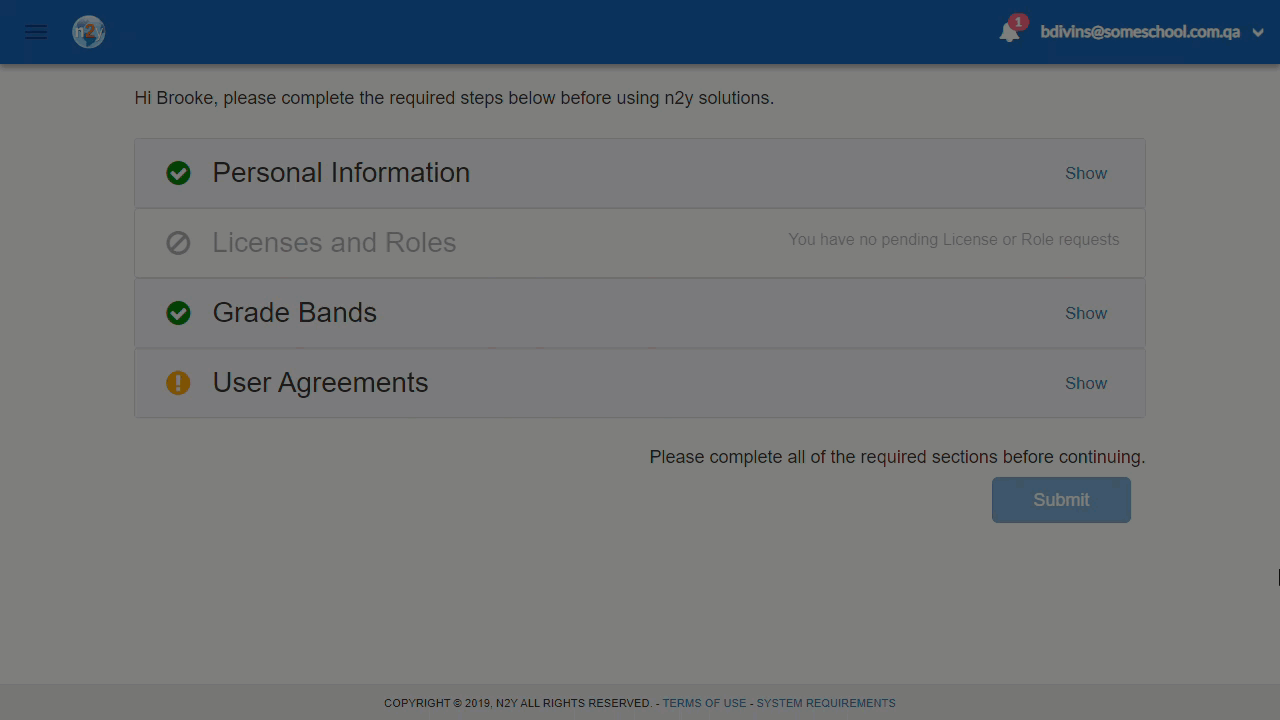1280x720 pixels.
Task: Show the Personal Information section
Action: click(x=1086, y=173)
